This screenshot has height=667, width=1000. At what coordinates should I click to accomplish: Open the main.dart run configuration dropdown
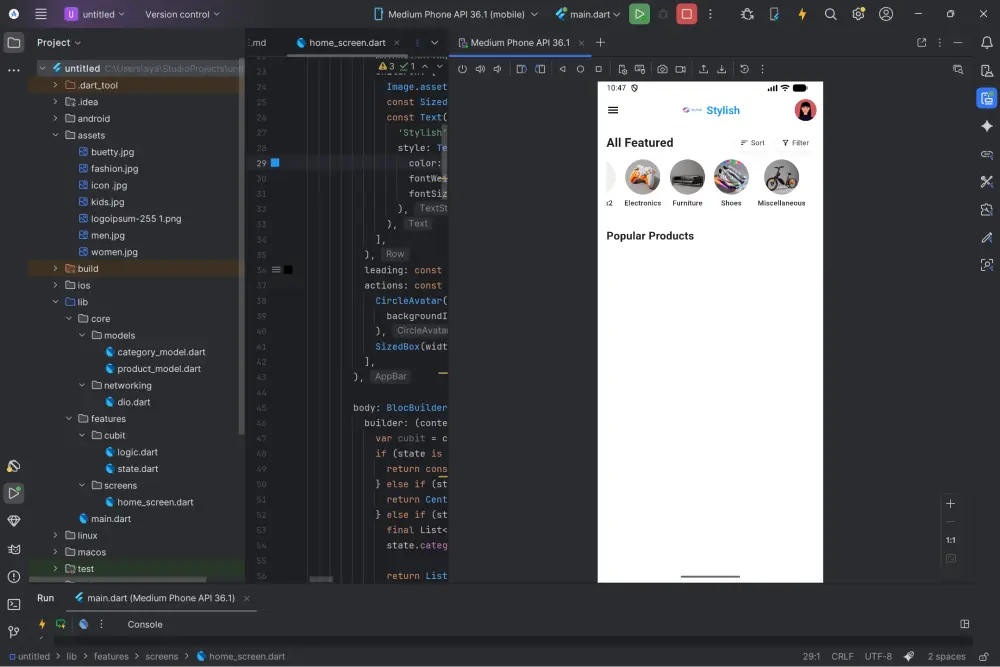pos(589,15)
